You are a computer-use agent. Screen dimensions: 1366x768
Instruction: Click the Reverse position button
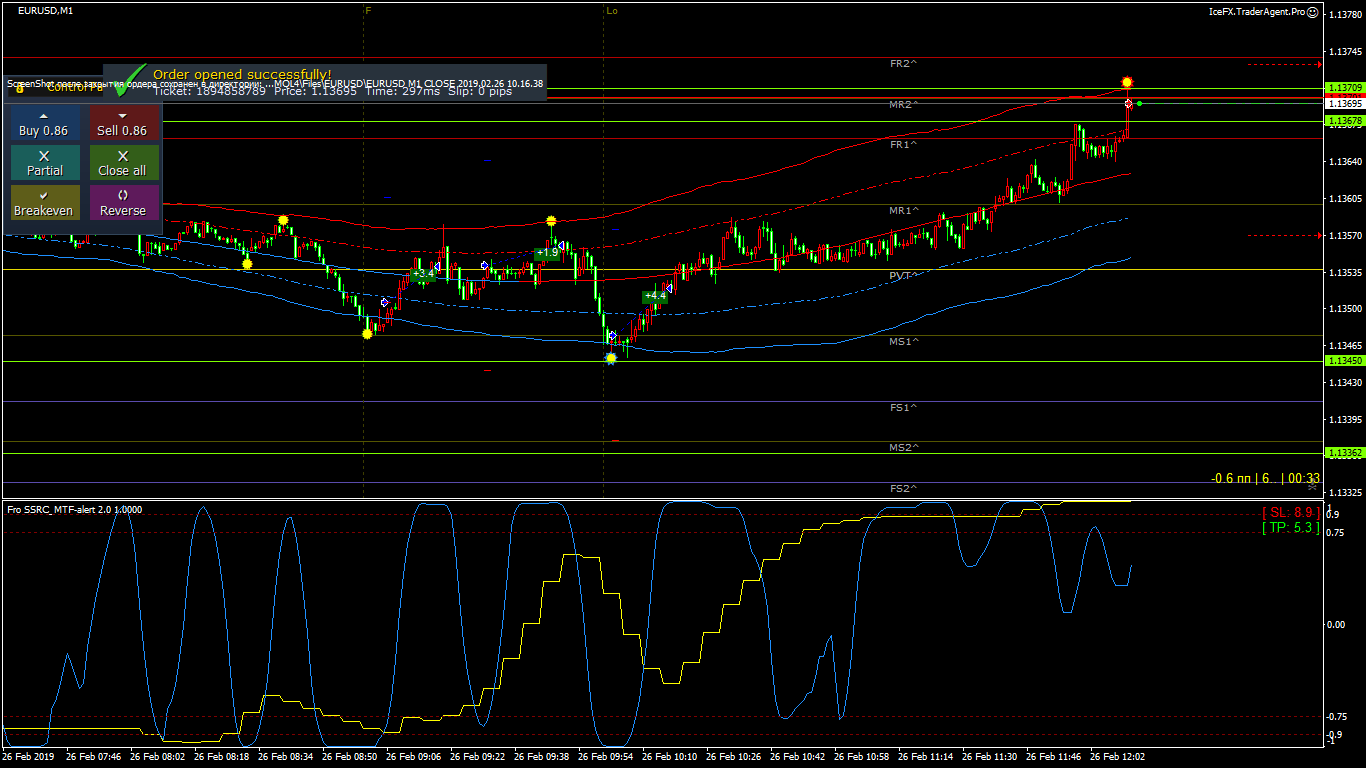click(x=124, y=203)
